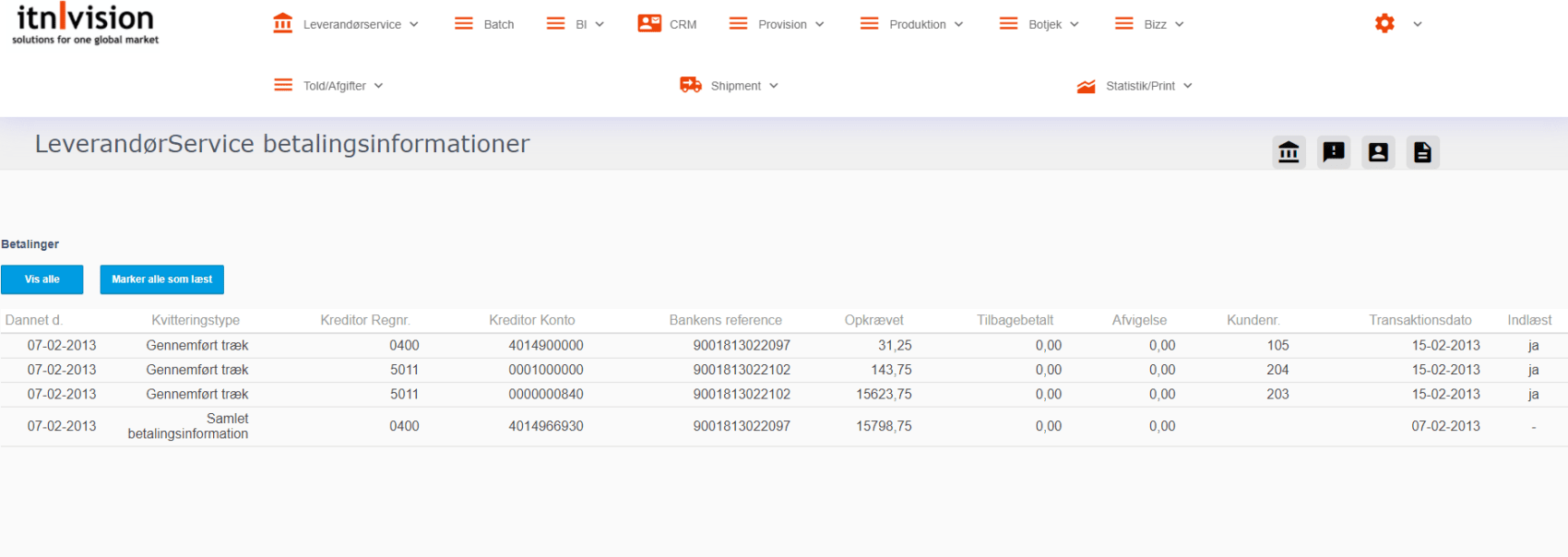Click the orange settings gear icon
The height and width of the screenshot is (557, 1568).
point(1384,24)
